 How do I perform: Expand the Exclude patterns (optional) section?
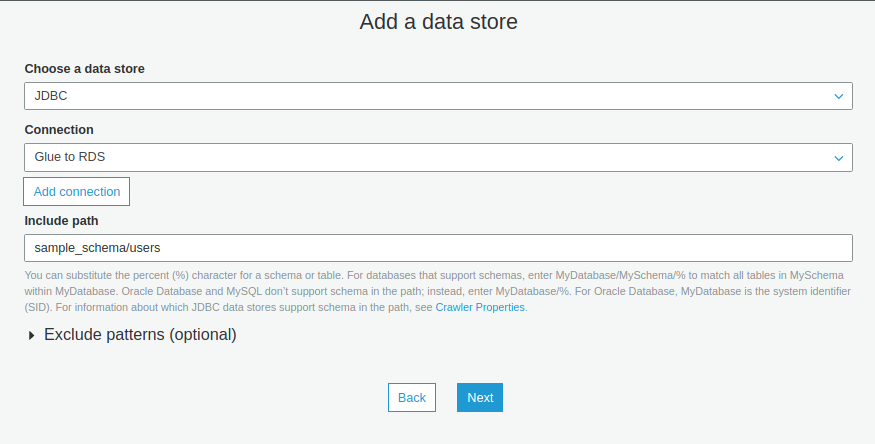pos(140,335)
